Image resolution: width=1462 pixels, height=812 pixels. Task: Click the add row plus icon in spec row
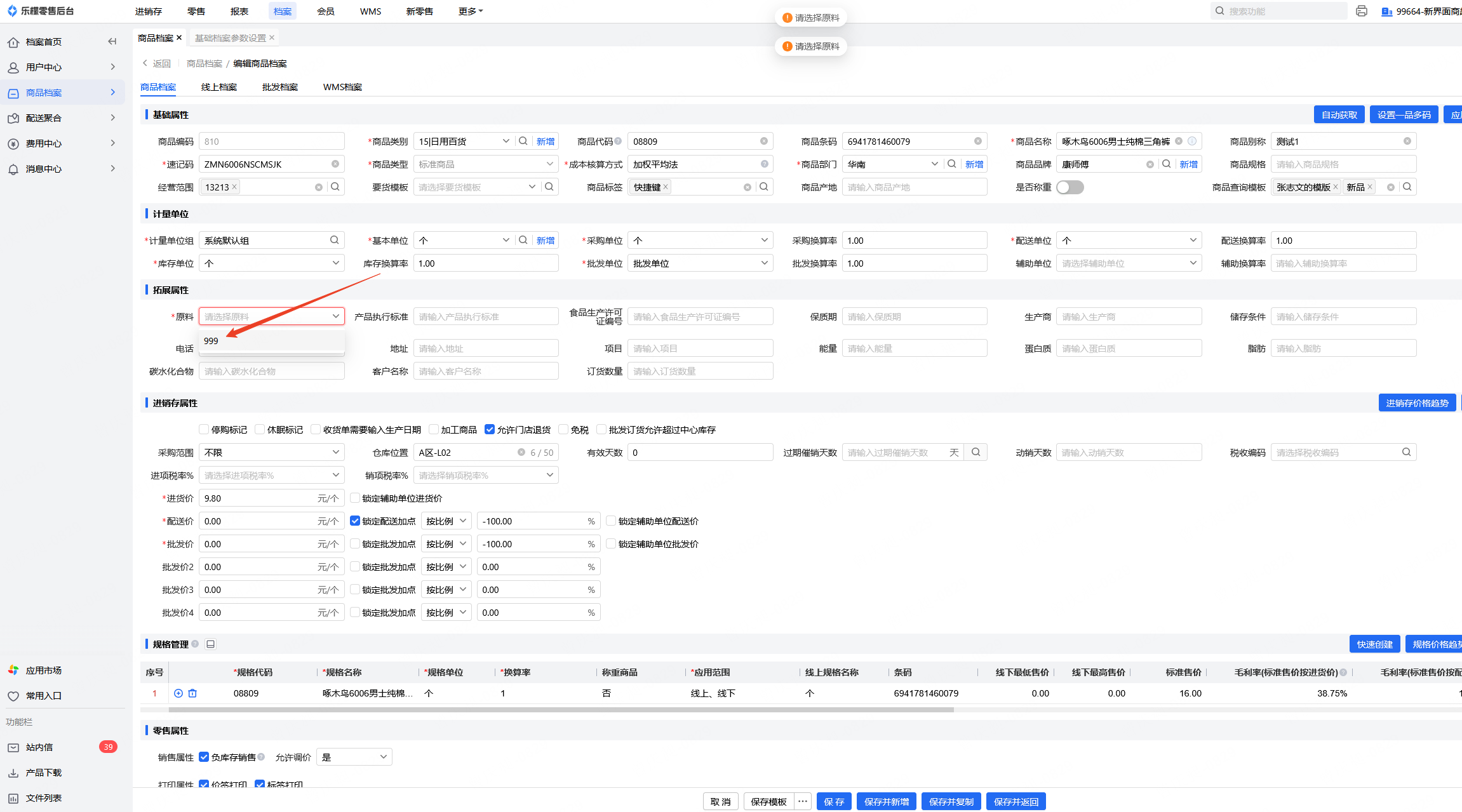pyautogui.click(x=178, y=693)
